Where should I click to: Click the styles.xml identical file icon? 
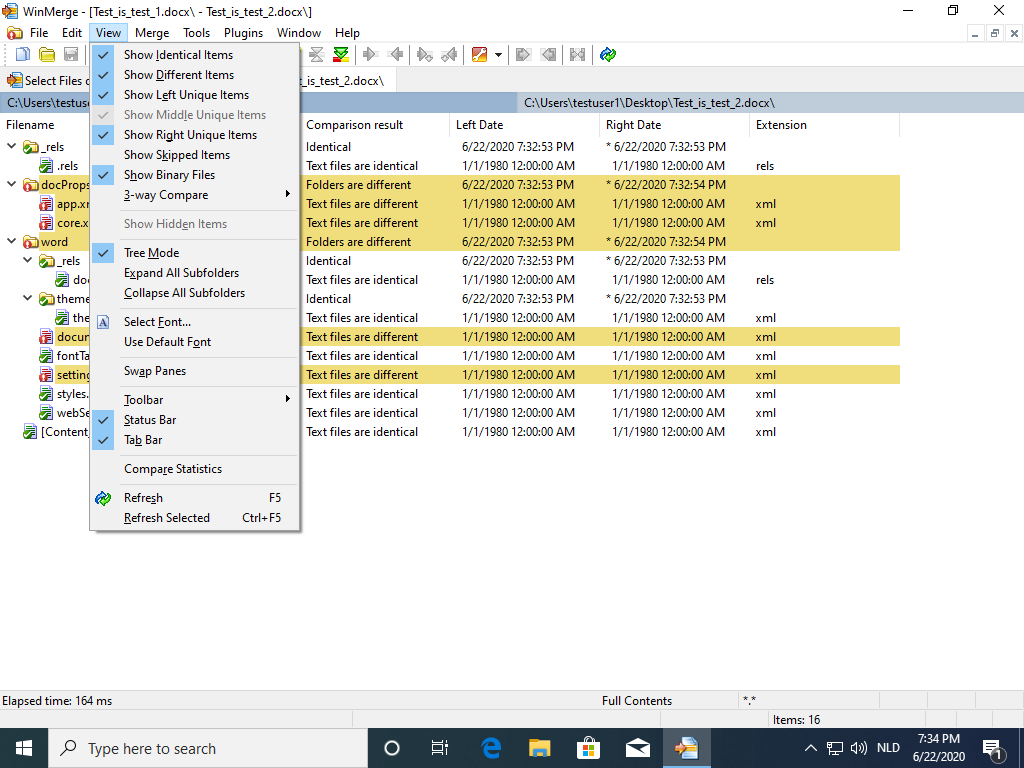pos(46,394)
